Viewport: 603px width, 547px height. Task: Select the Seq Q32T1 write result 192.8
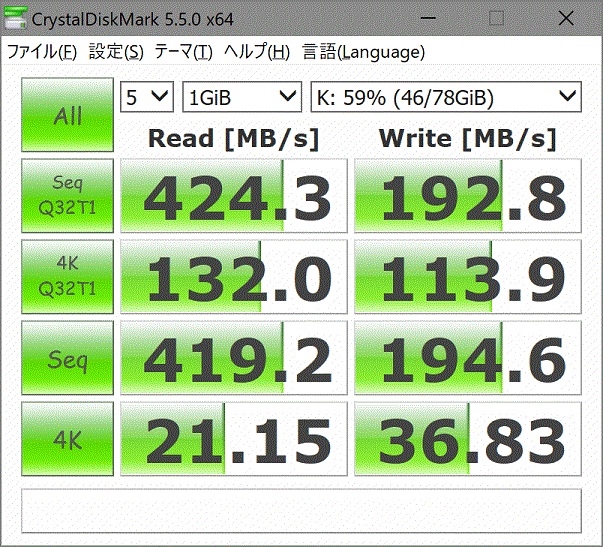468,196
